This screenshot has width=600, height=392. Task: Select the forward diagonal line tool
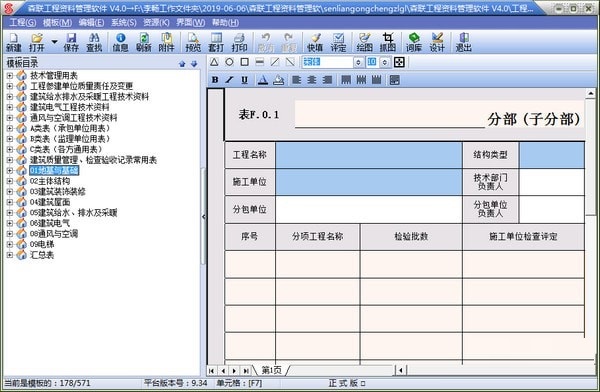coord(275,62)
